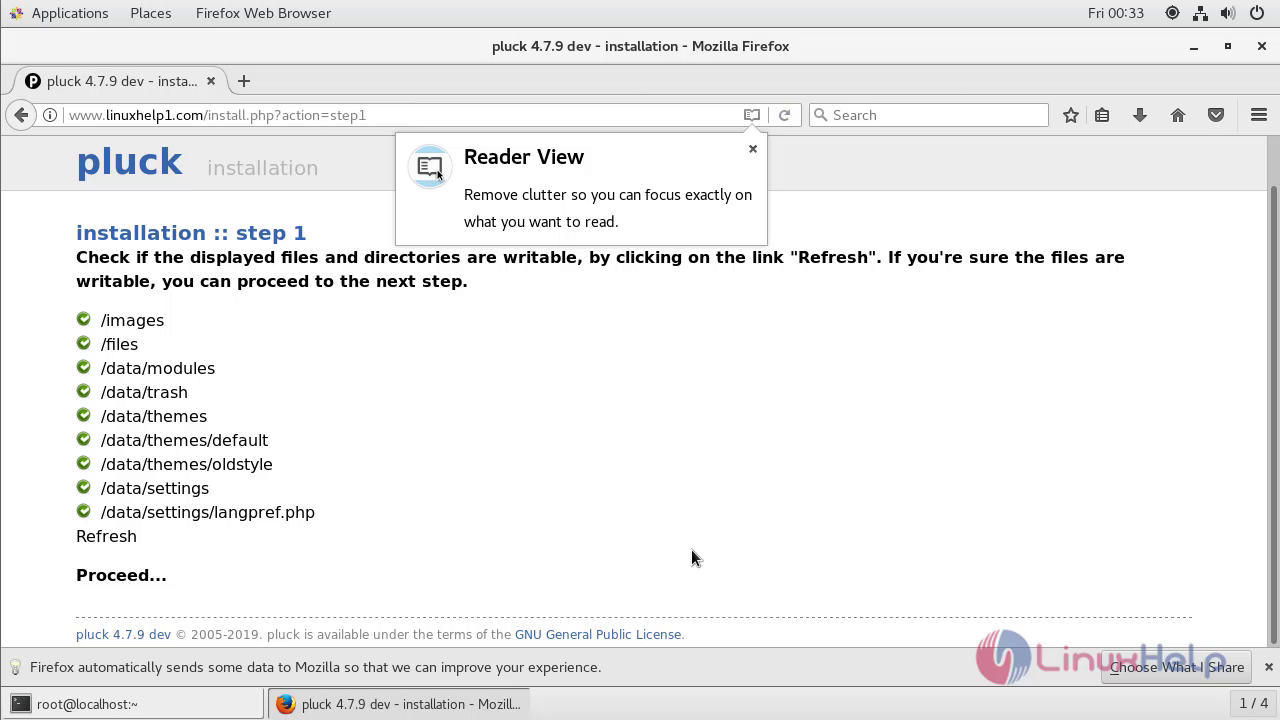Image resolution: width=1280 pixels, height=720 pixels.
Task: Click the 'installation :: step 1' heading
Action: pos(191,233)
